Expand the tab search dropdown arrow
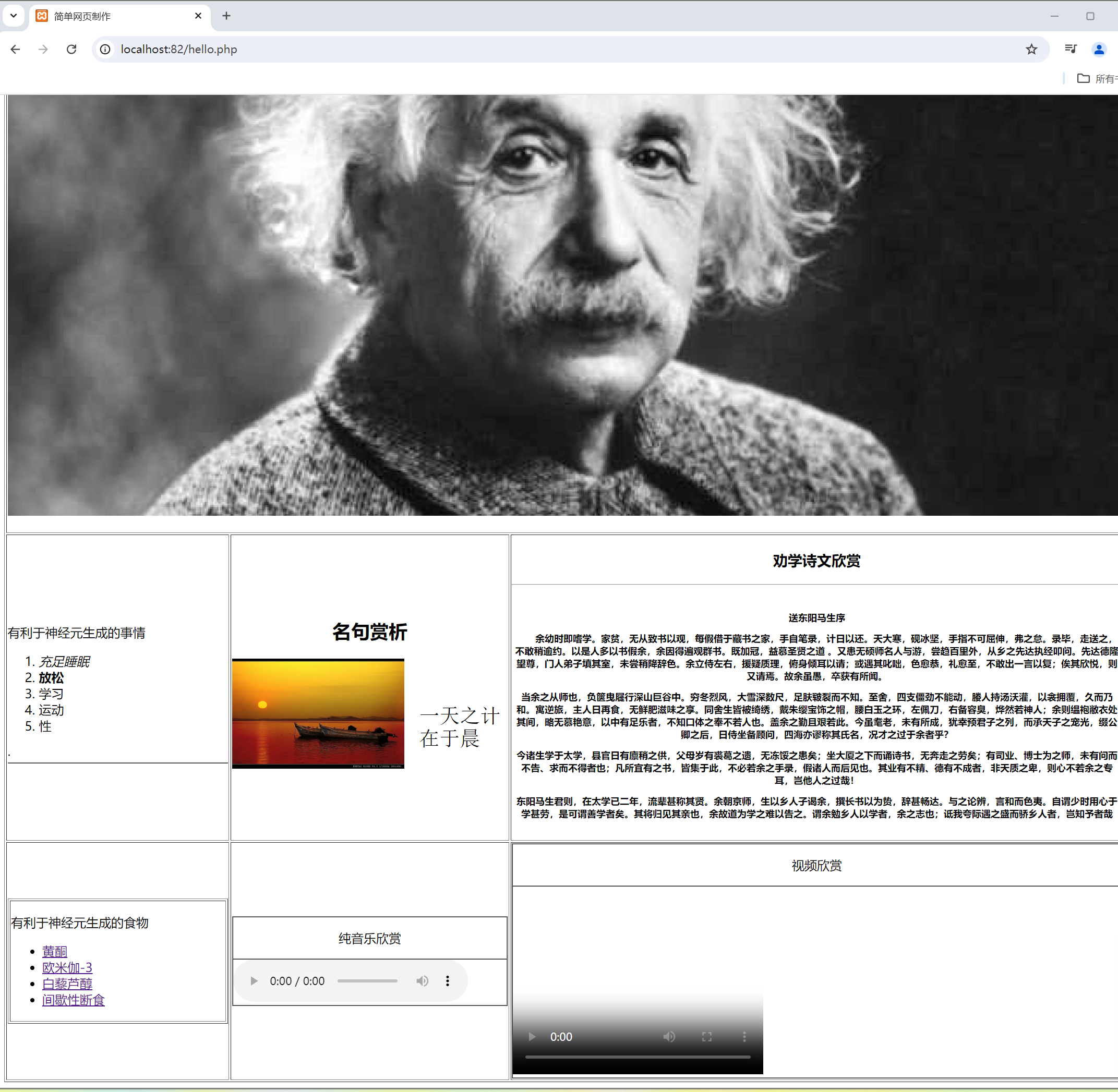The width and height of the screenshot is (1118, 1092). (x=13, y=16)
